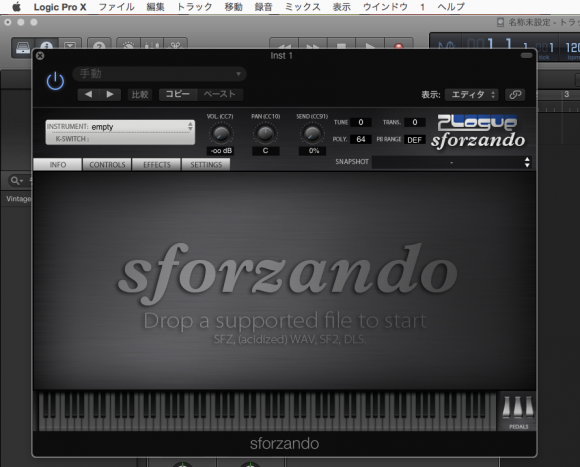
Task: Open the トラック menu
Action: click(195, 7)
